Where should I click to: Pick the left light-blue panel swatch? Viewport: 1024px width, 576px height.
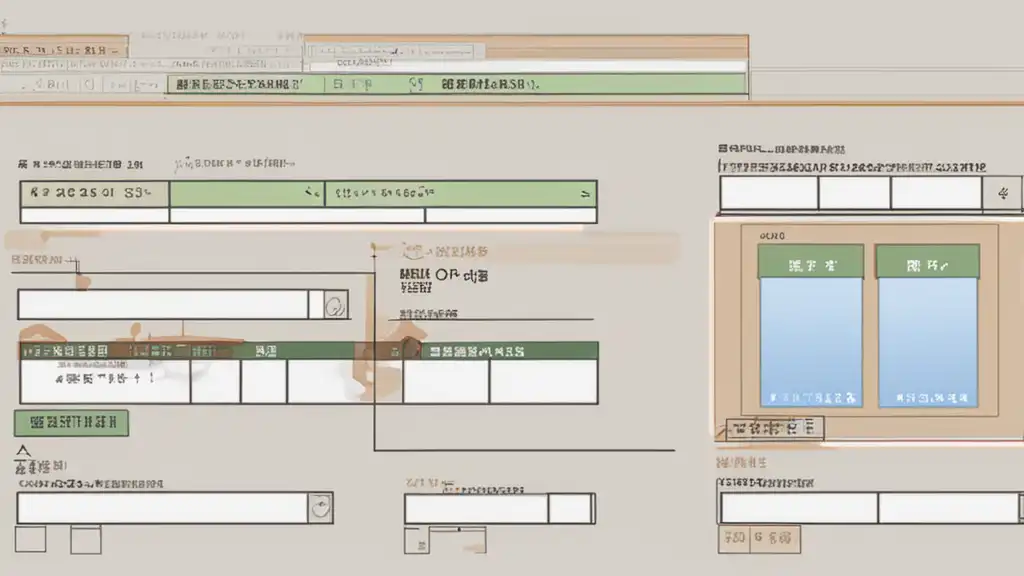[x=810, y=342]
